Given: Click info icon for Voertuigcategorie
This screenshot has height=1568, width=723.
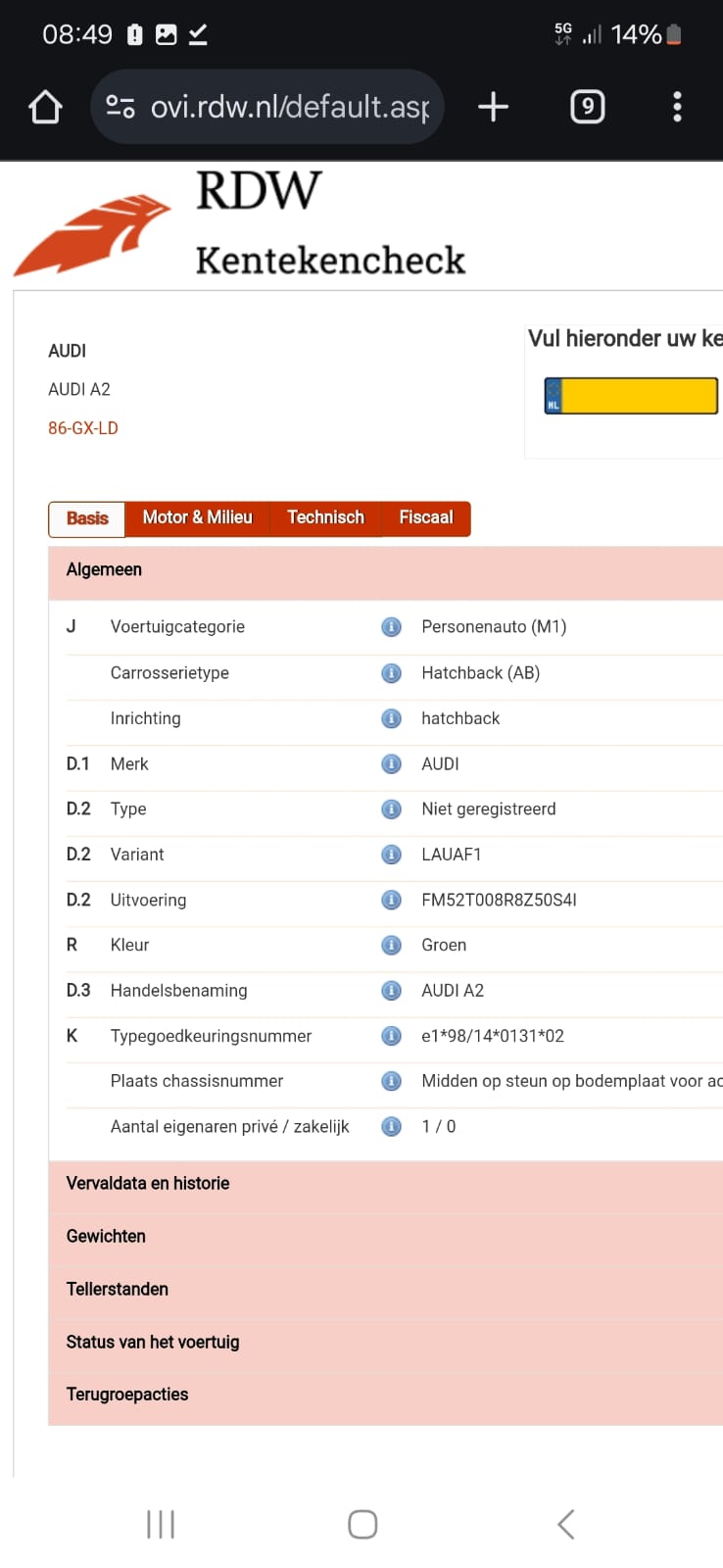Looking at the screenshot, I should 391,627.
